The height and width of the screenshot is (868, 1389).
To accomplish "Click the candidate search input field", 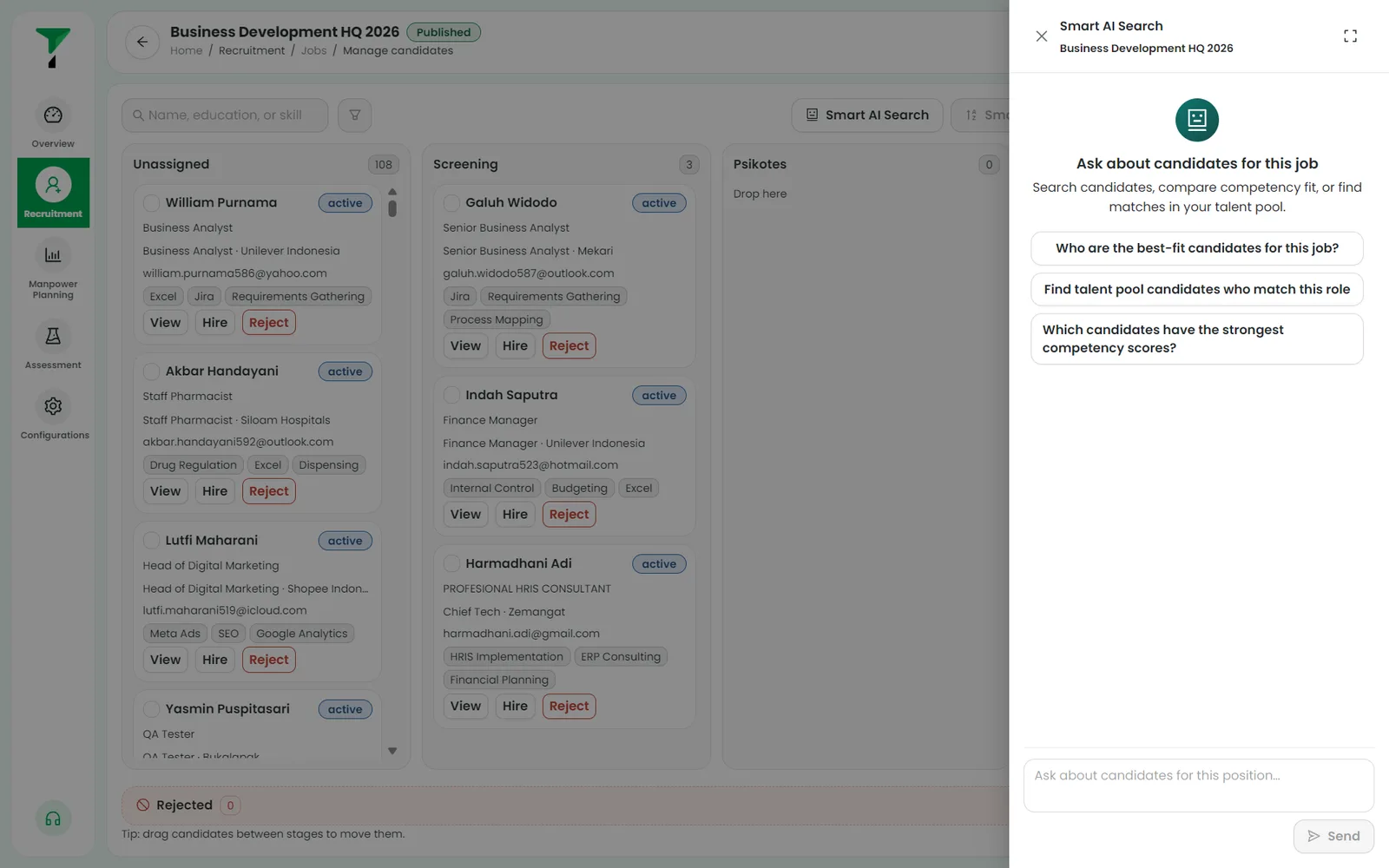I will (225, 115).
